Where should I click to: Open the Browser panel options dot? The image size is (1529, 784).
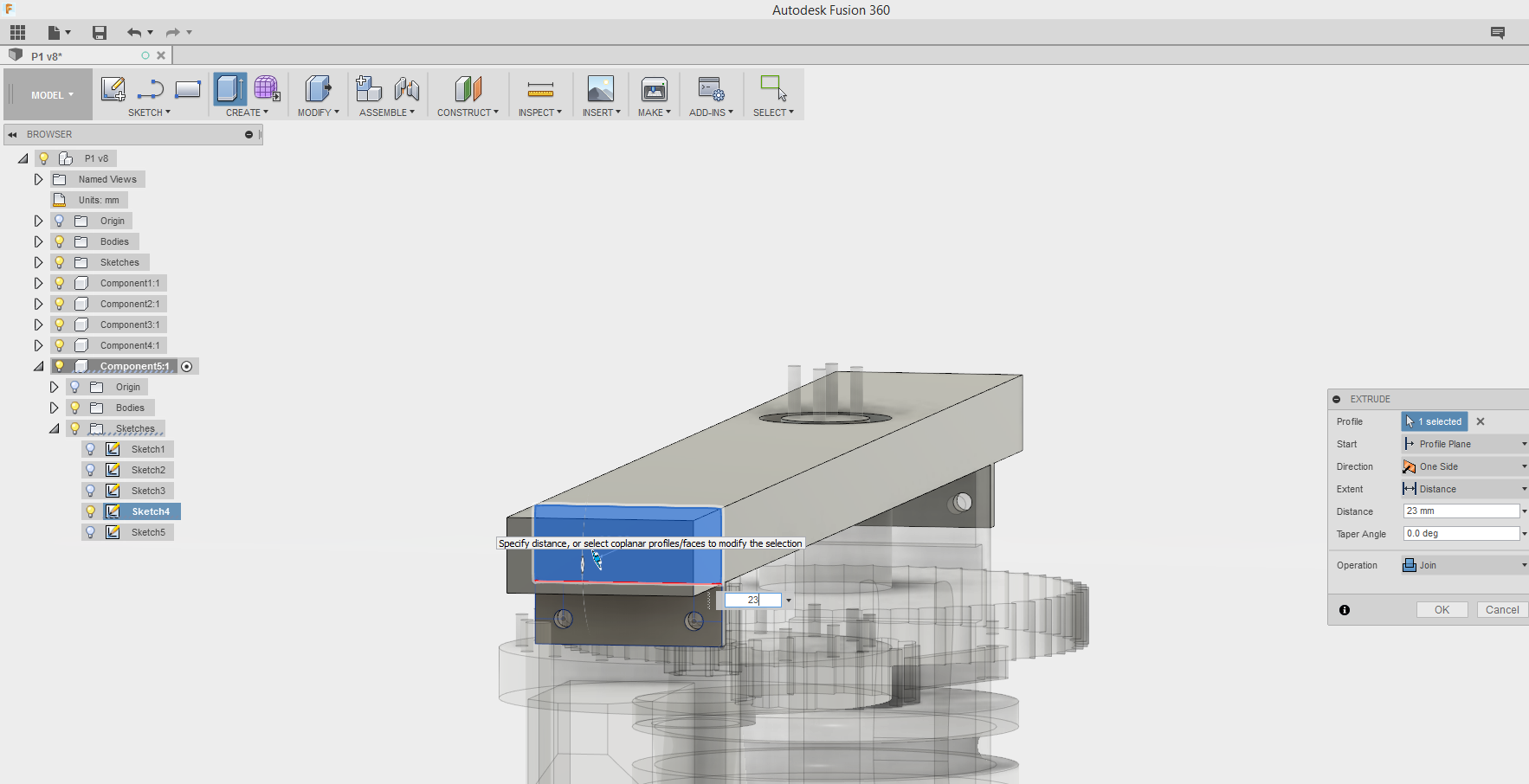pyautogui.click(x=248, y=134)
